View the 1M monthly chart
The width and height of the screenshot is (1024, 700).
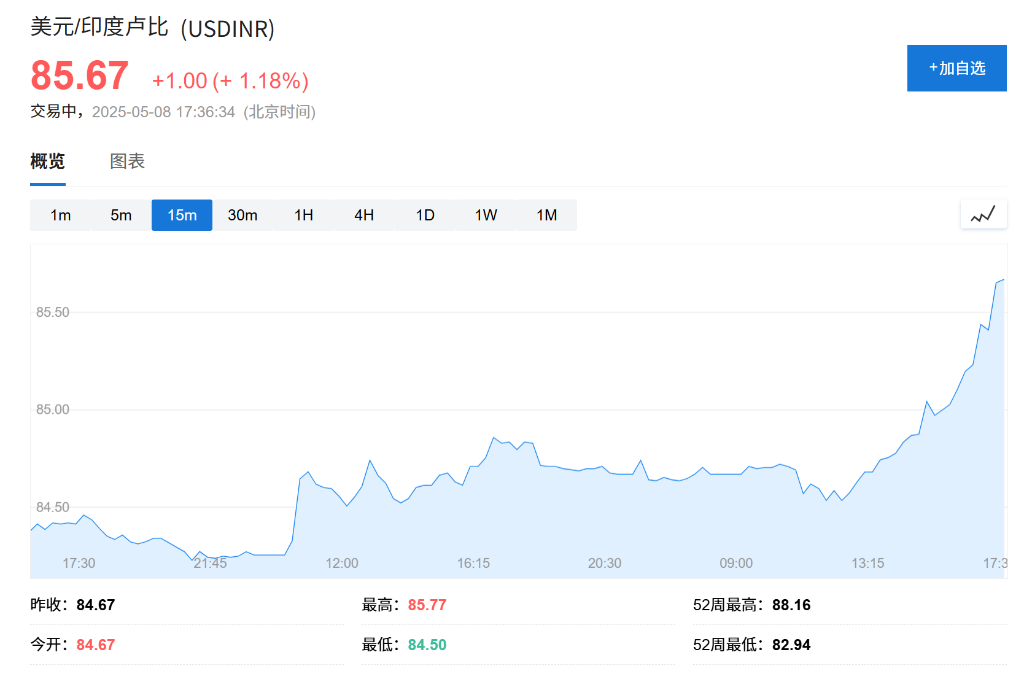(546, 215)
